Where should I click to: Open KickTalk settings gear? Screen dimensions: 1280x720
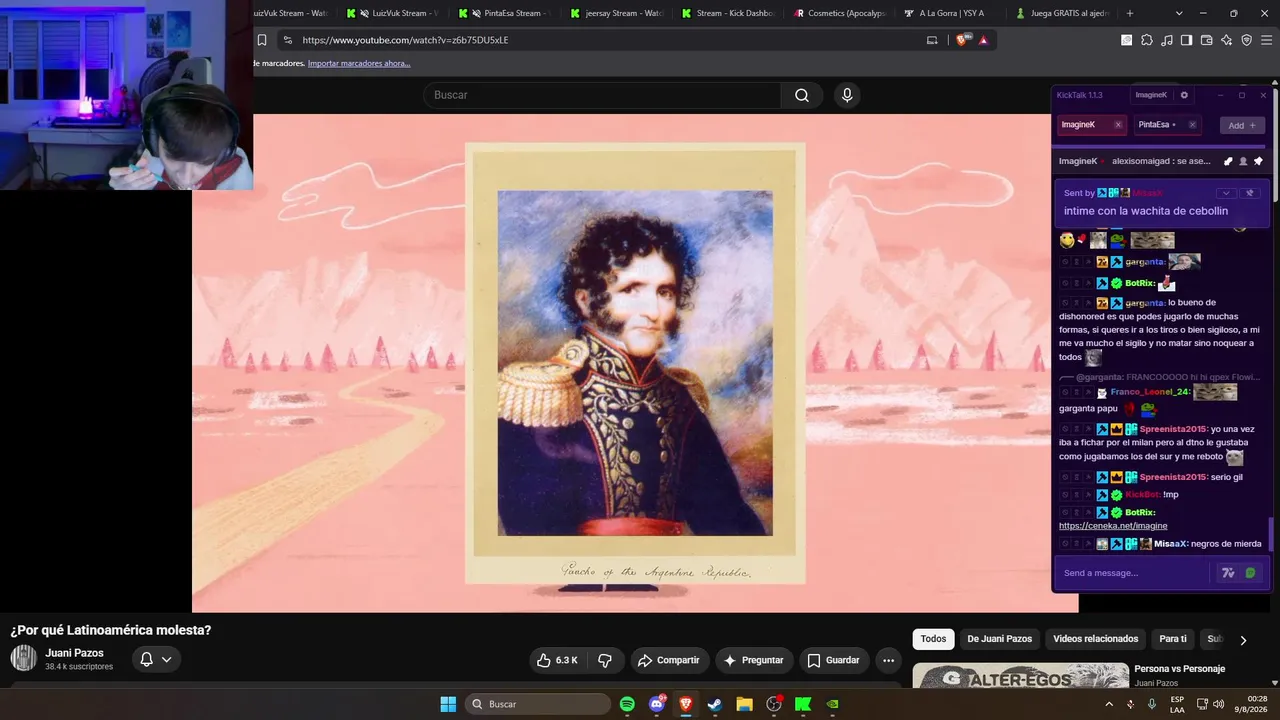[x=1184, y=95]
